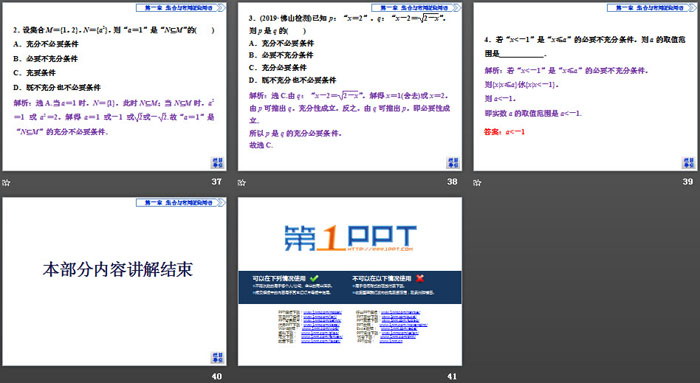The width and height of the screenshot is (700, 383).
Task: Click the green checkmark icon on slide 41
Action: point(314,278)
